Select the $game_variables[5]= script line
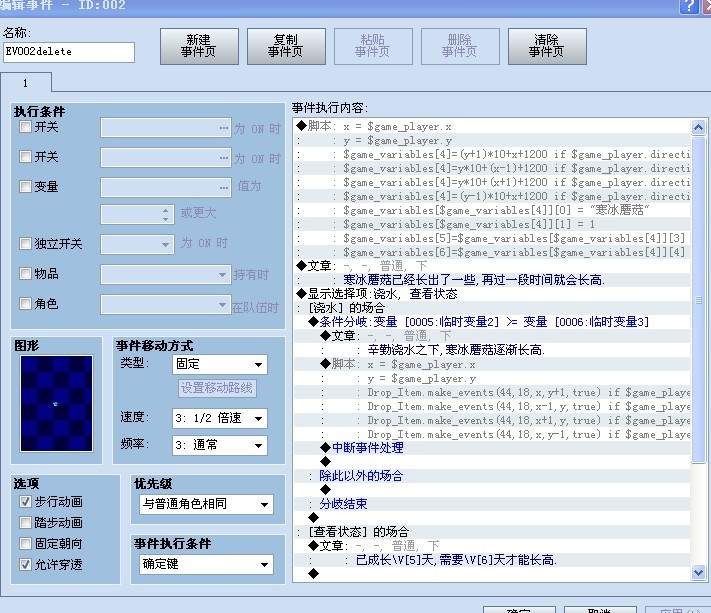The width and height of the screenshot is (711, 613). 492,238
